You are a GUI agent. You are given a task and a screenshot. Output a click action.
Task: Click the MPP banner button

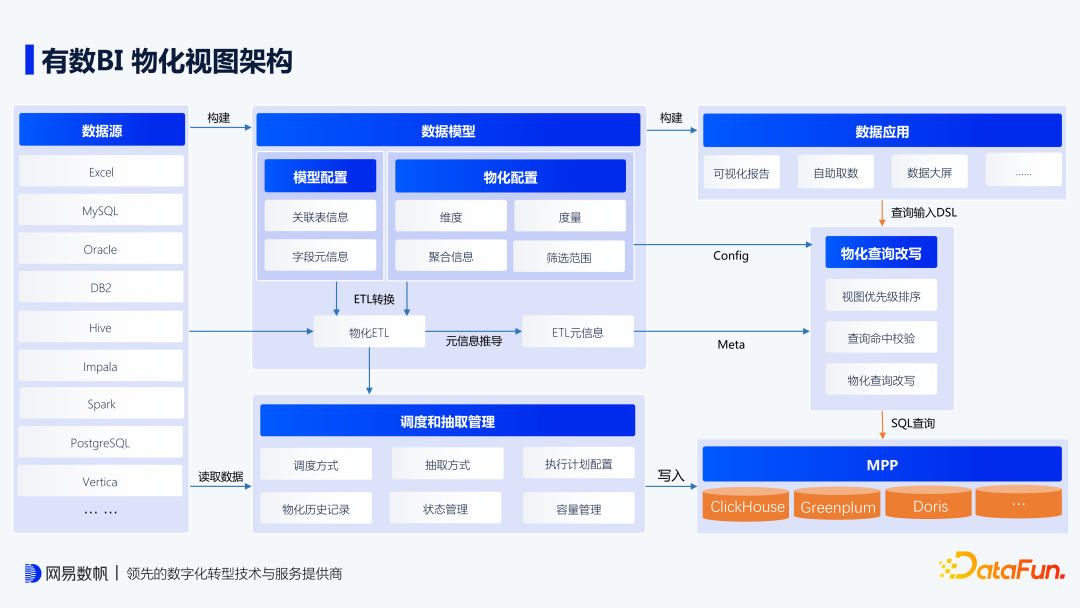click(x=881, y=463)
